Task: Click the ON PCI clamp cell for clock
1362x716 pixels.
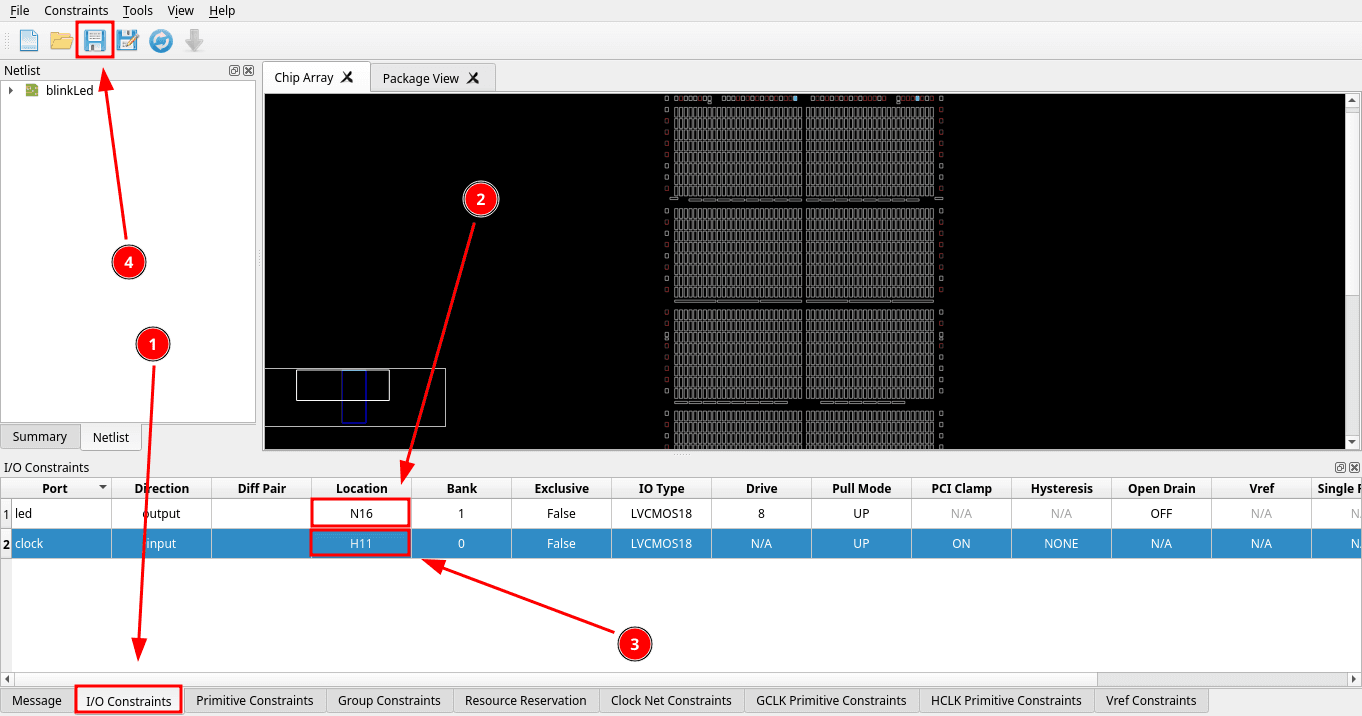Action: click(961, 543)
